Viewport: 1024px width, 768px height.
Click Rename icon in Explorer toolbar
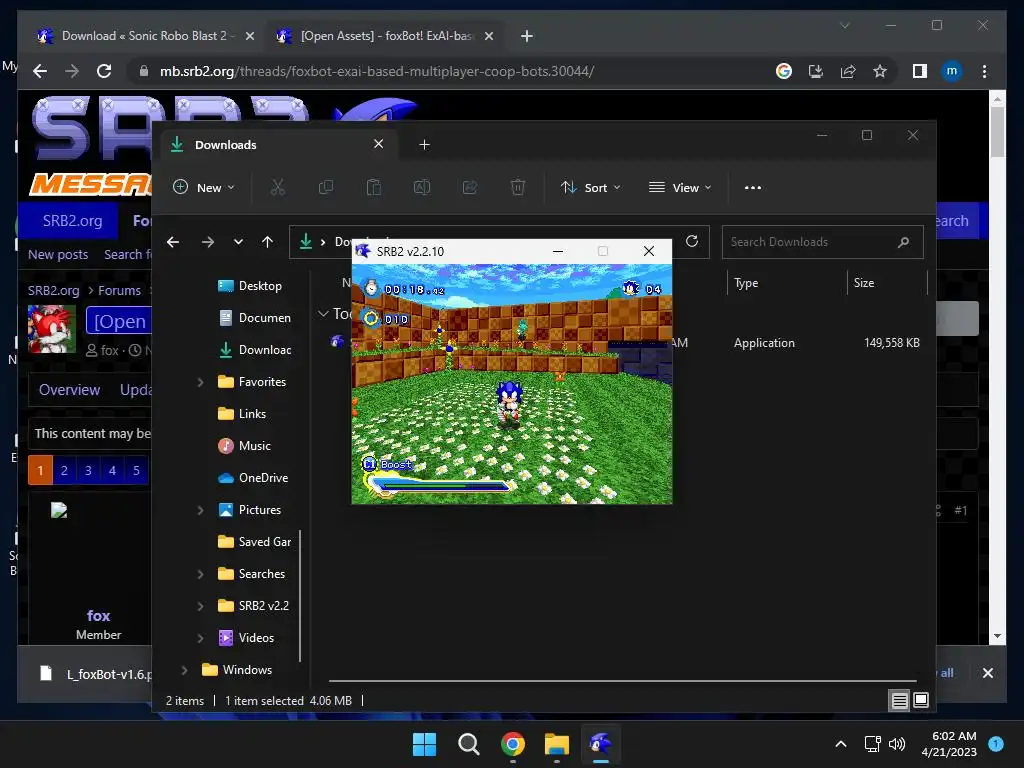(x=422, y=187)
